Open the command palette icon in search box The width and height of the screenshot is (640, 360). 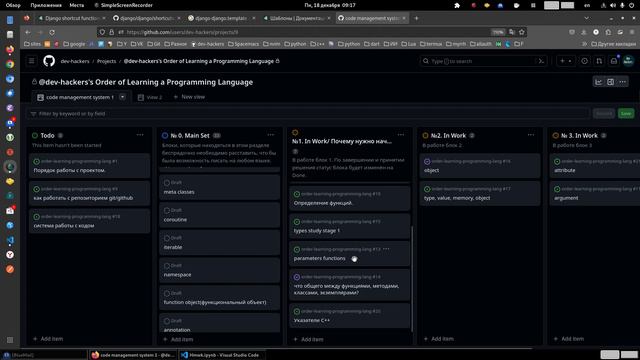541,61
